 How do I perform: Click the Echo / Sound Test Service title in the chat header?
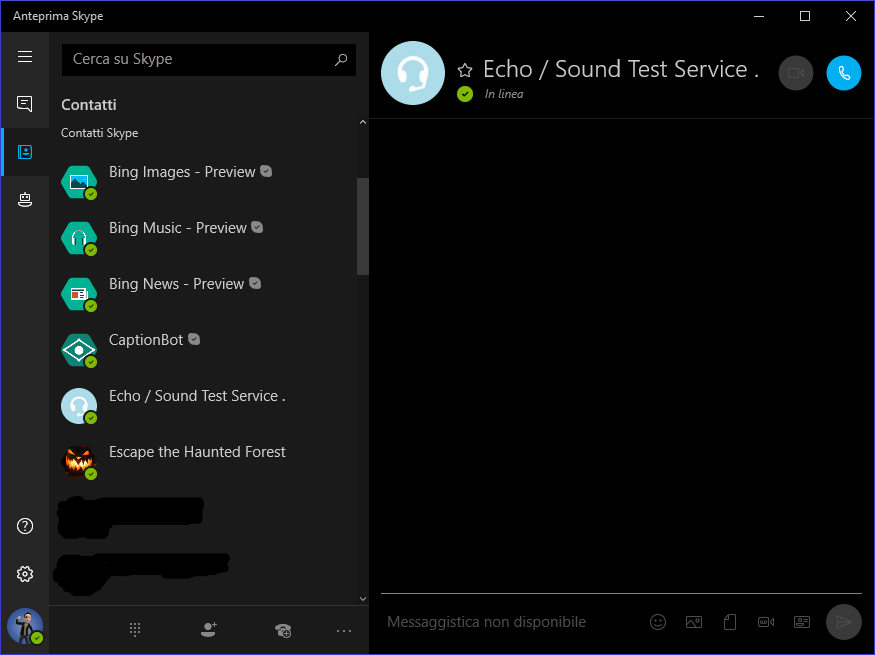click(x=621, y=69)
